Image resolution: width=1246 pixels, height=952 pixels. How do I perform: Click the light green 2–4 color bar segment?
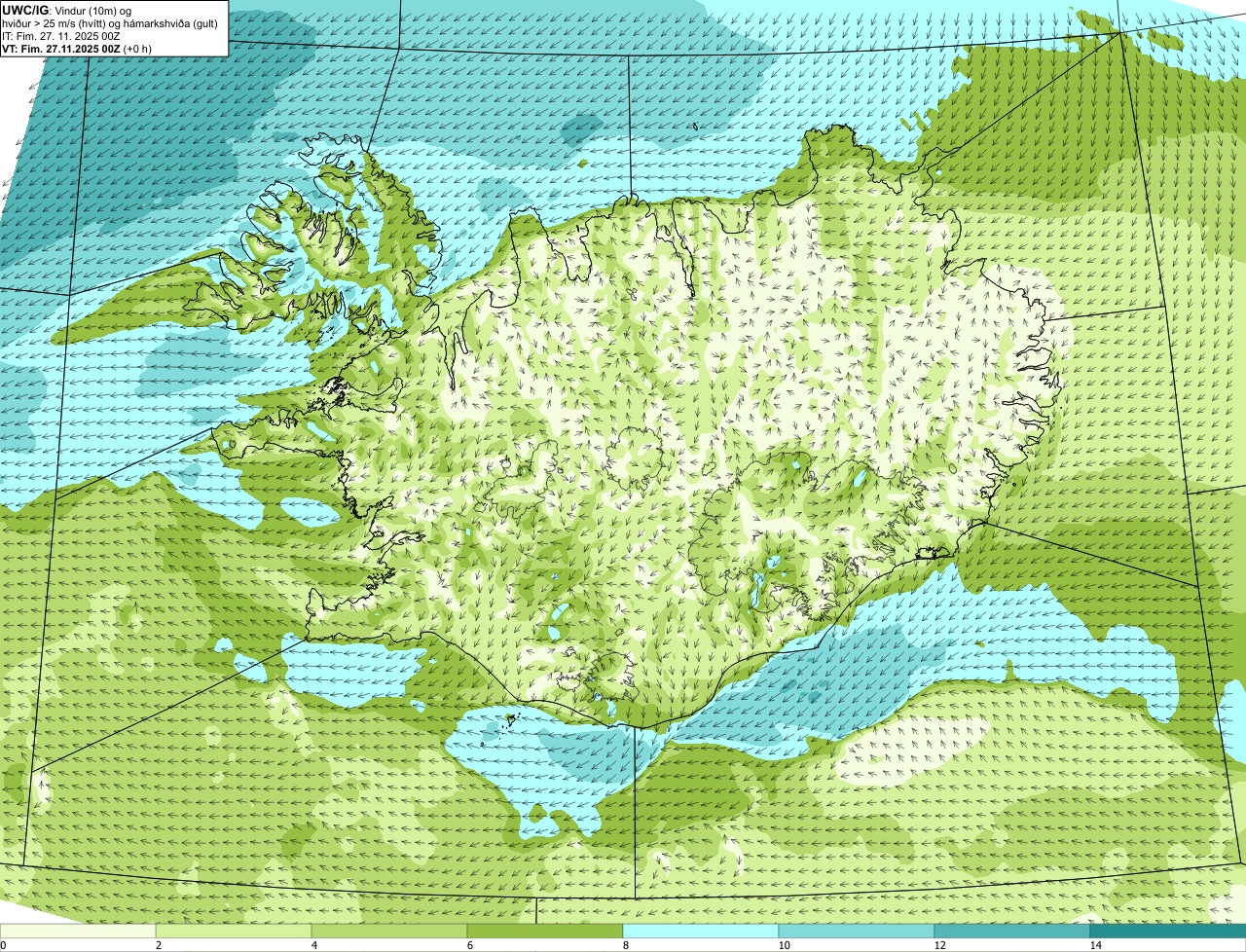(234, 932)
